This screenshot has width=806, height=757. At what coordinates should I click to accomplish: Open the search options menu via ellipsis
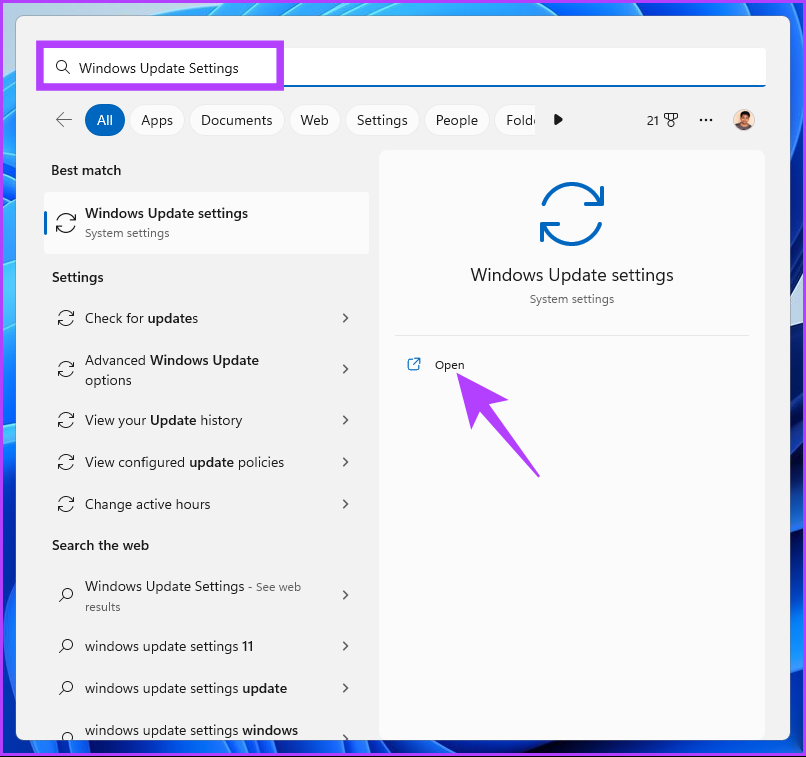coord(705,119)
